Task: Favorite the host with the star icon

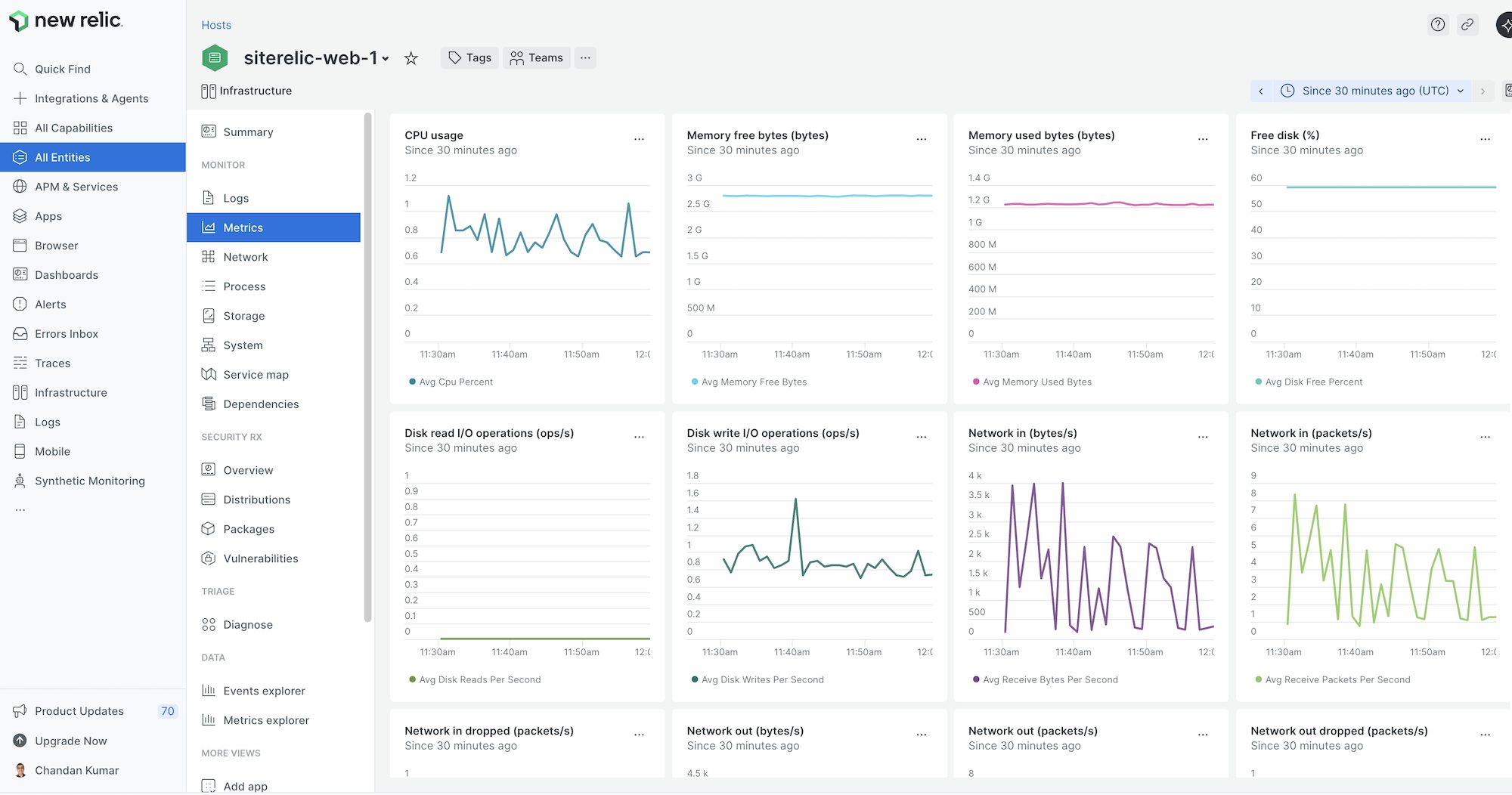Action: pyautogui.click(x=411, y=58)
